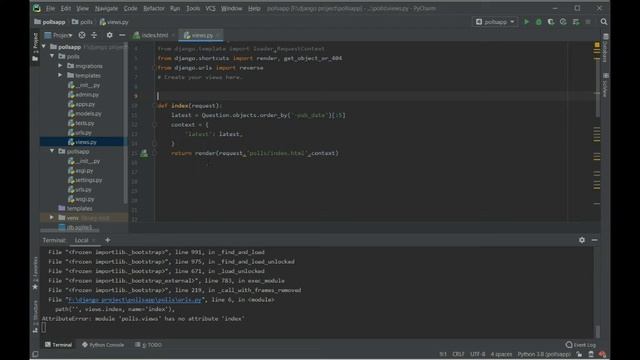
Task: Click in the terminal input prompt
Action: point(44,327)
